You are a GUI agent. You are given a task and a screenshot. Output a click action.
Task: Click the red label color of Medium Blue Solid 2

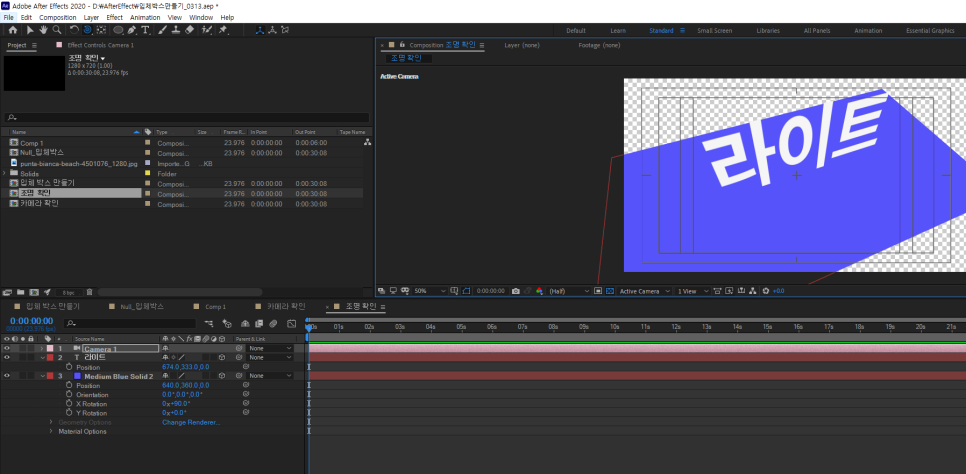click(x=50, y=375)
